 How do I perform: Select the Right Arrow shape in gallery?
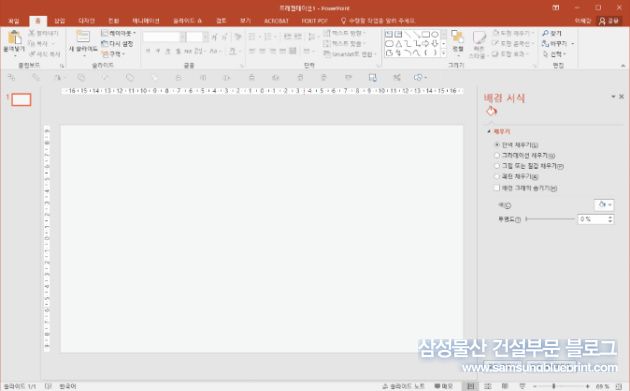click(x=425, y=43)
